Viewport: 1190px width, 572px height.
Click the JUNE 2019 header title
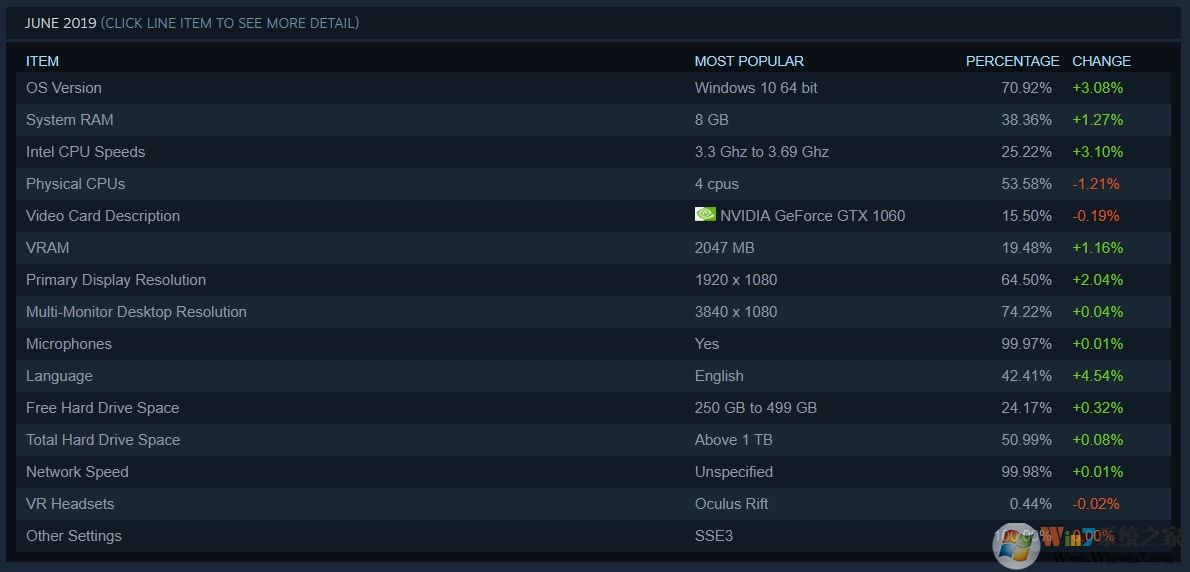point(61,23)
